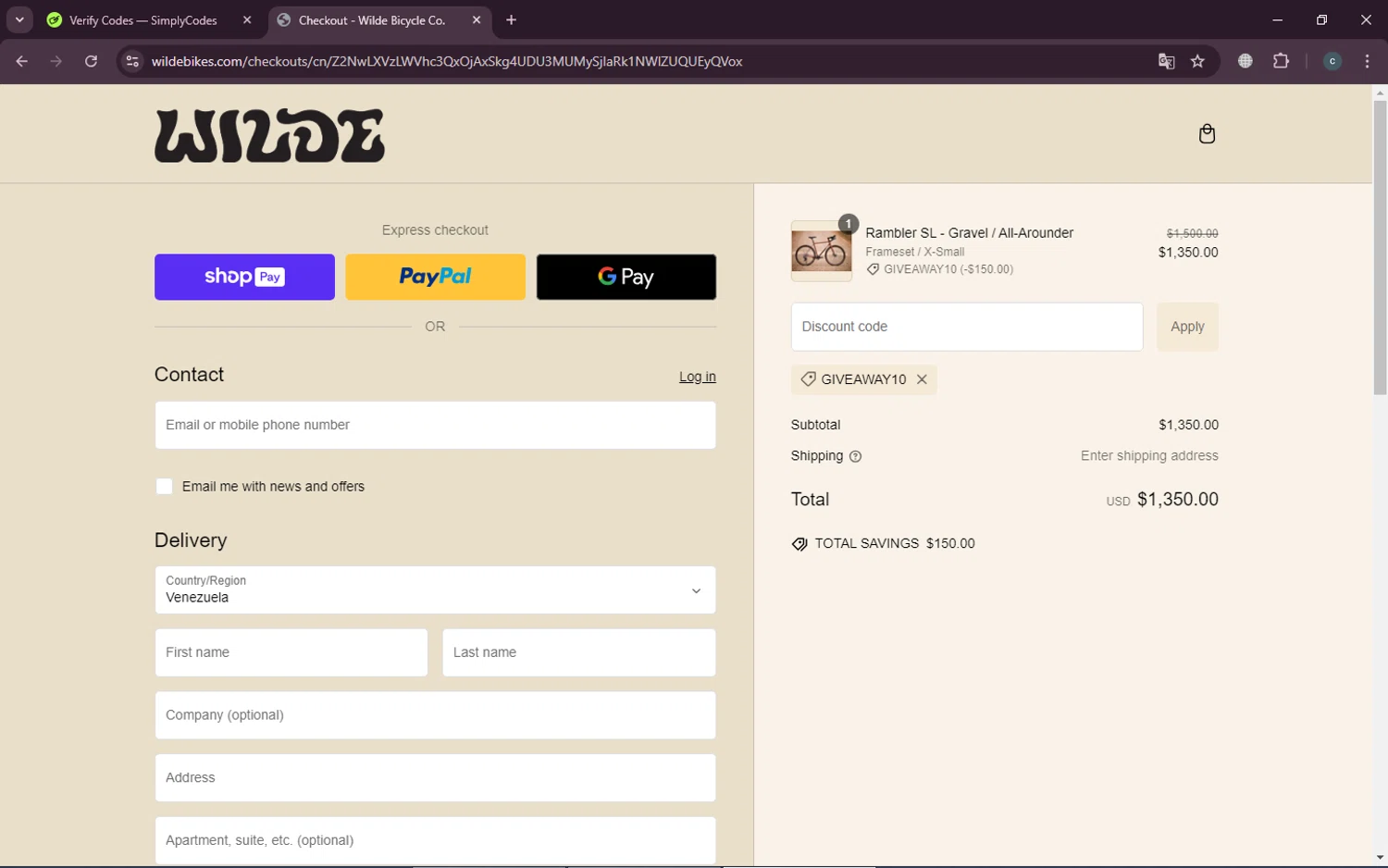The width and height of the screenshot is (1388, 868).
Task: Reload the checkout page
Action: click(x=91, y=61)
